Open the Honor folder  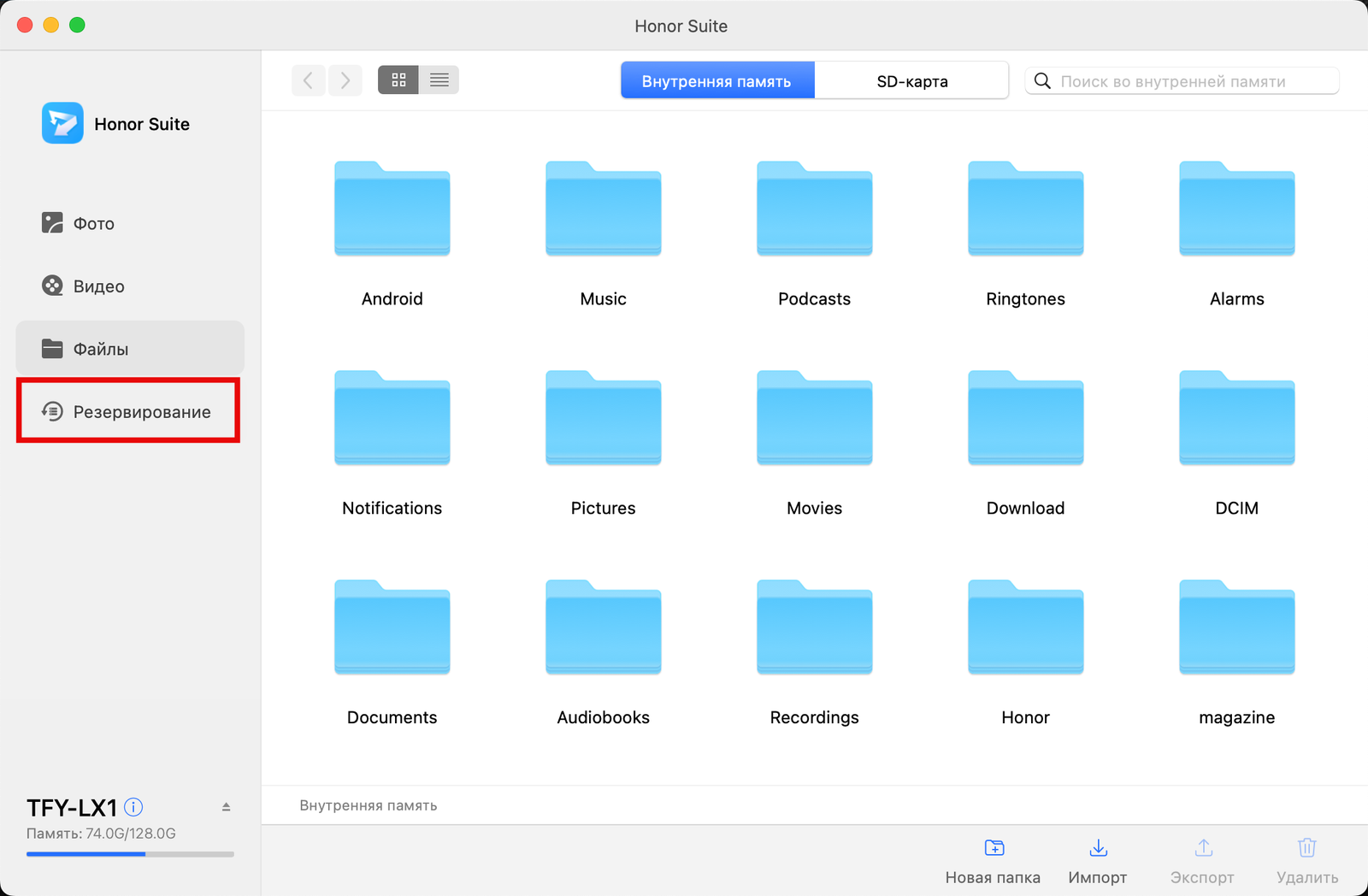(x=1025, y=628)
